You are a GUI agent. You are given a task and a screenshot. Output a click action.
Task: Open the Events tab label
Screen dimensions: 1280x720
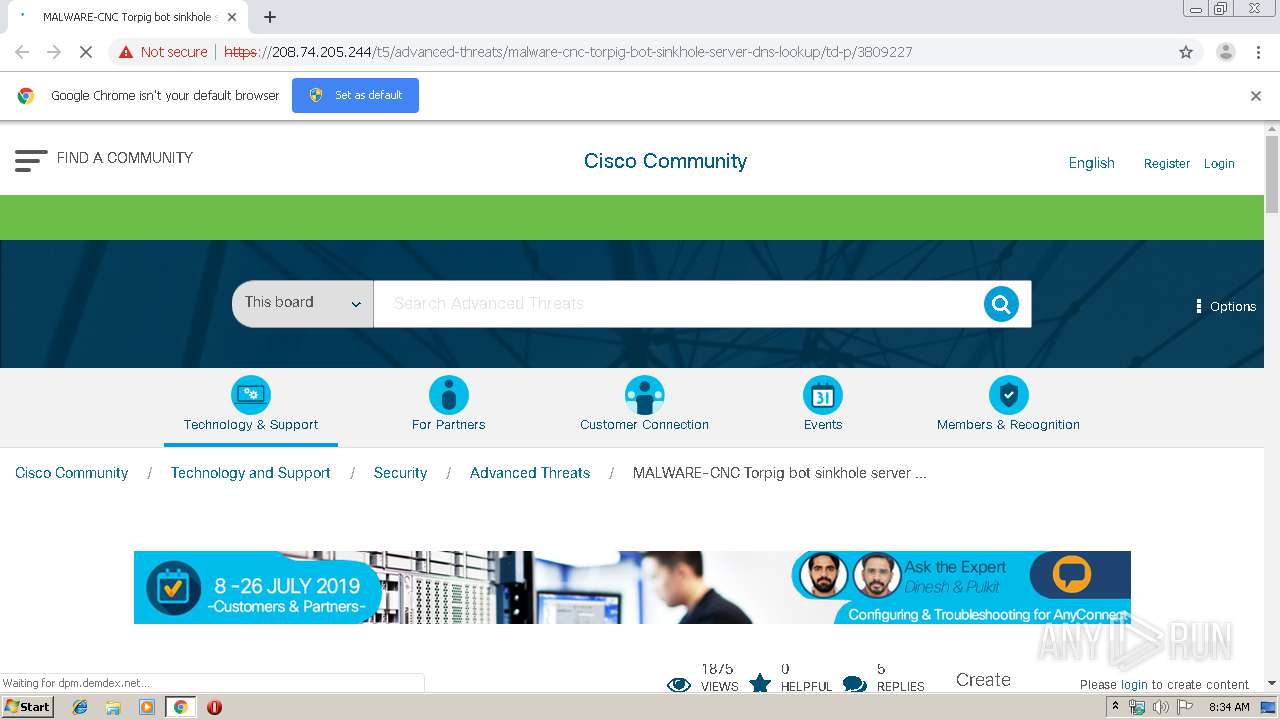click(823, 425)
